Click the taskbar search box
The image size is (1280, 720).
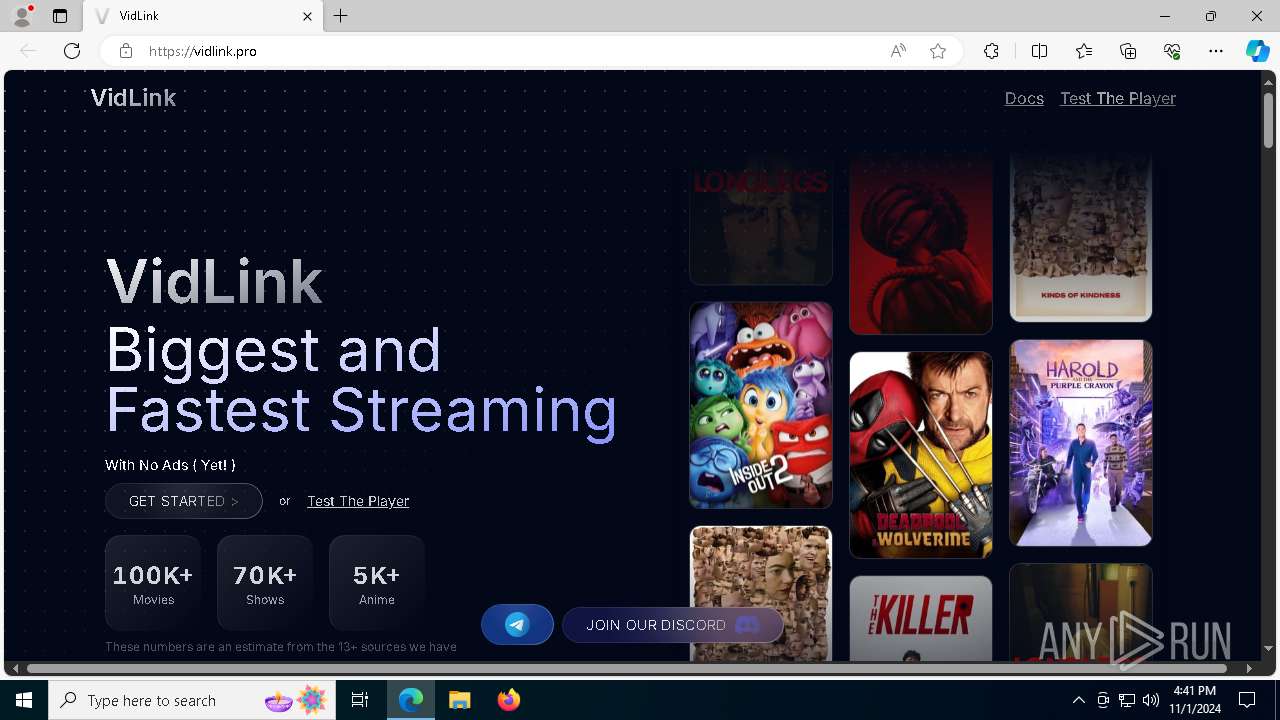[193, 700]
